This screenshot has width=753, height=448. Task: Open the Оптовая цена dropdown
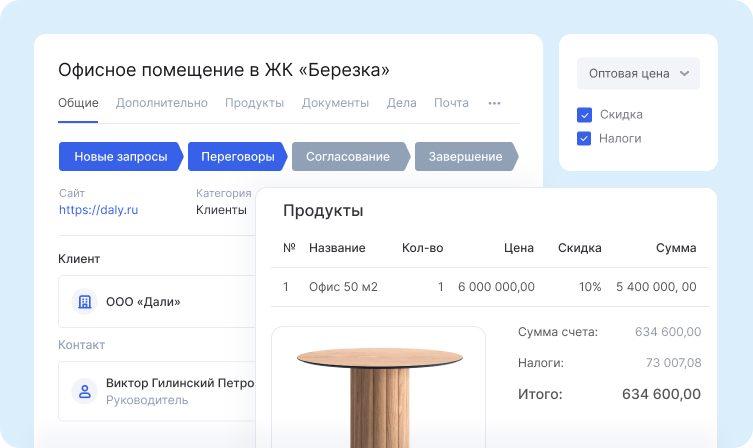pos(638,73)
